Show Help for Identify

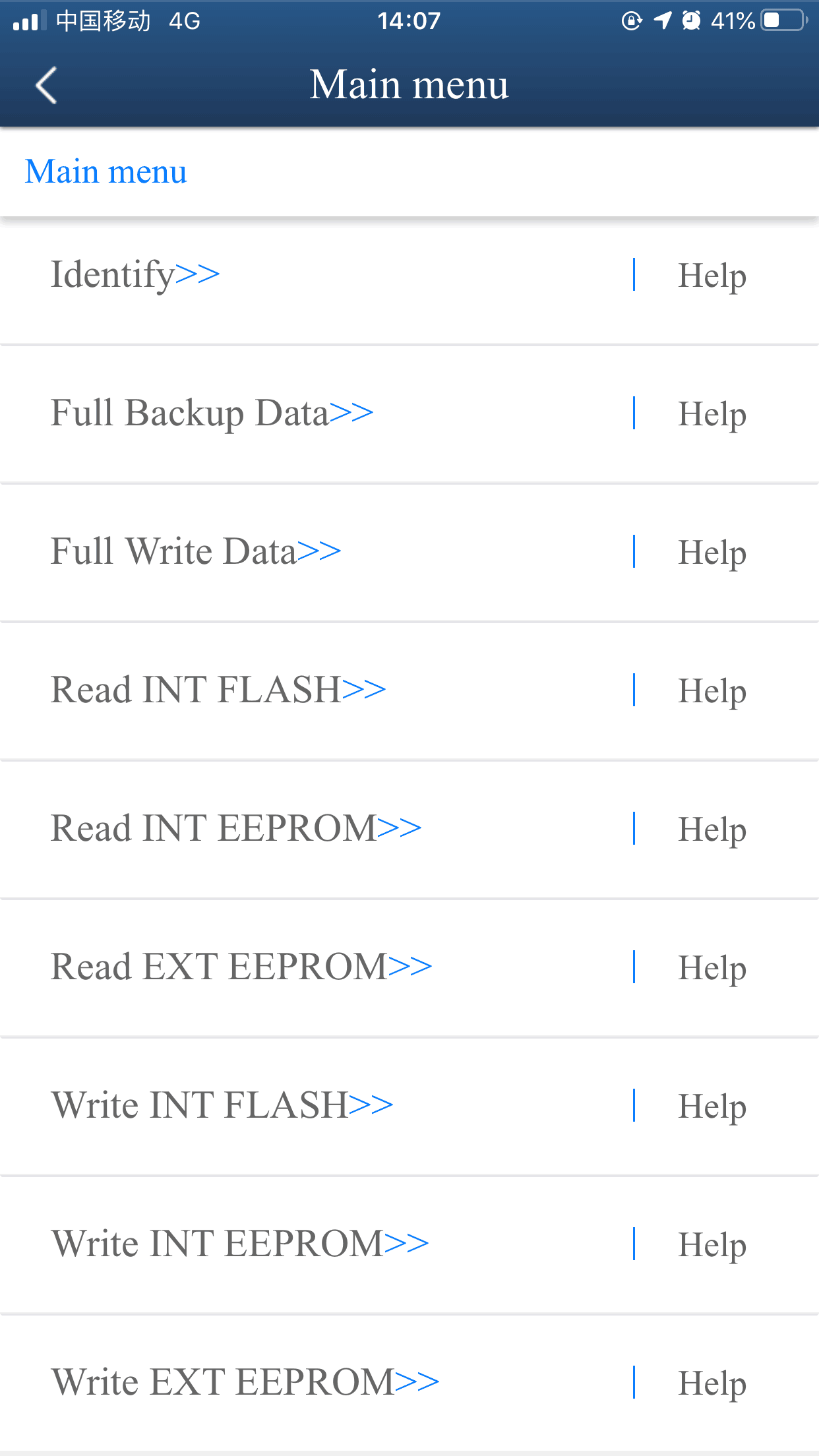click(712, 275)
